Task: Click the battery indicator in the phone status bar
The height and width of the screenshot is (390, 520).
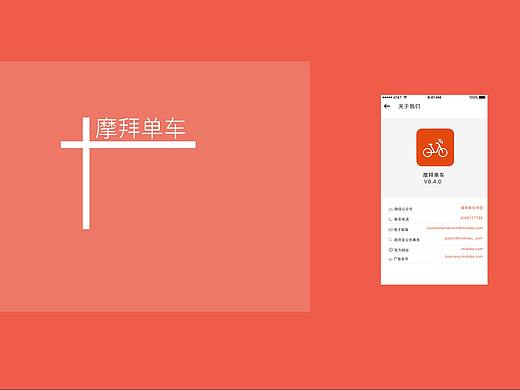Action: point(482,97)
